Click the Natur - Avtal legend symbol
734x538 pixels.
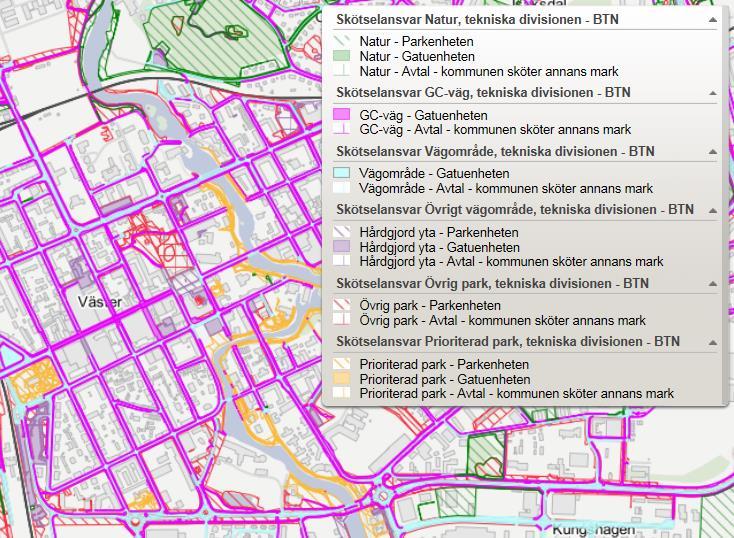coord(341,71)
